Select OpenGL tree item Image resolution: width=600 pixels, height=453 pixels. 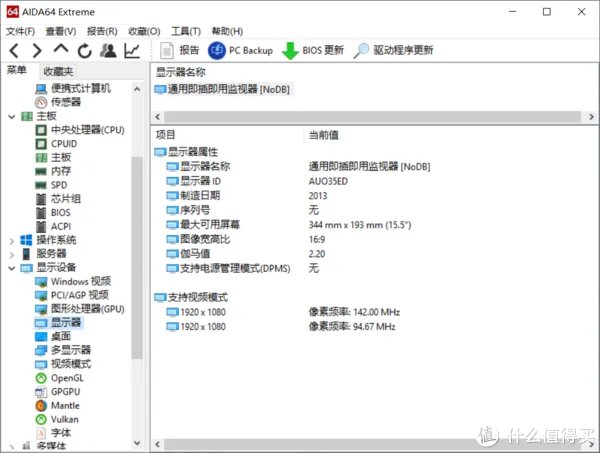tap(59, 378)
